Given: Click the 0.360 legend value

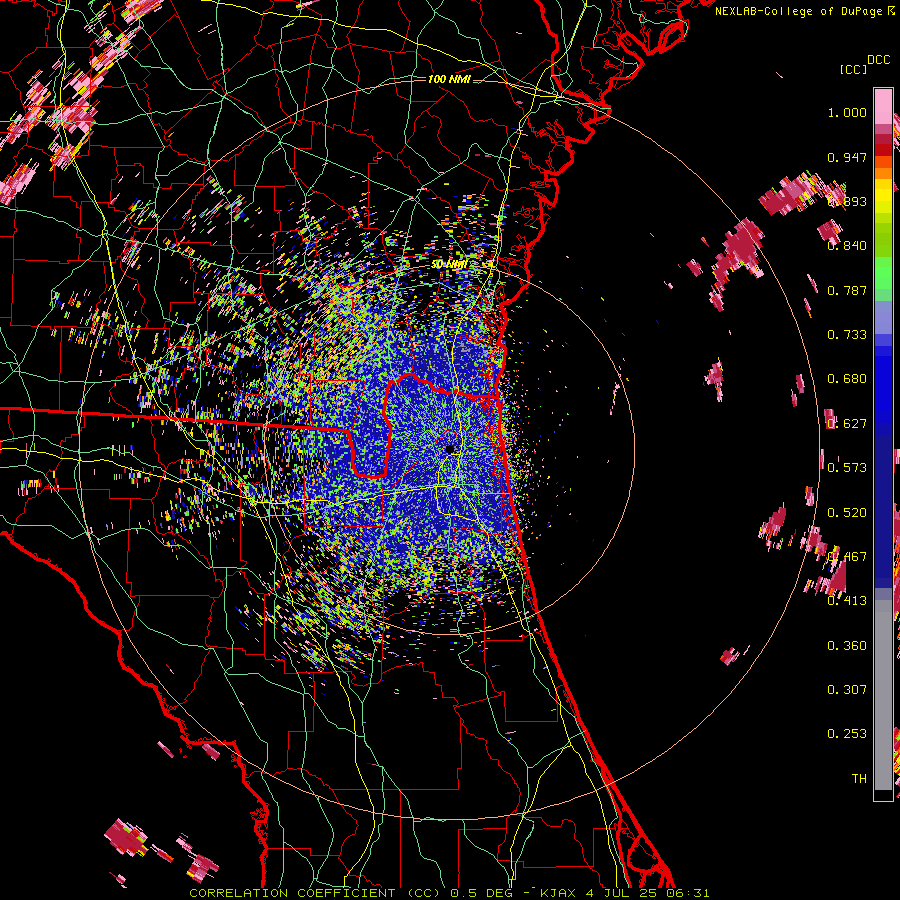Looking at the screenshot, I should [x=847, y=645].
